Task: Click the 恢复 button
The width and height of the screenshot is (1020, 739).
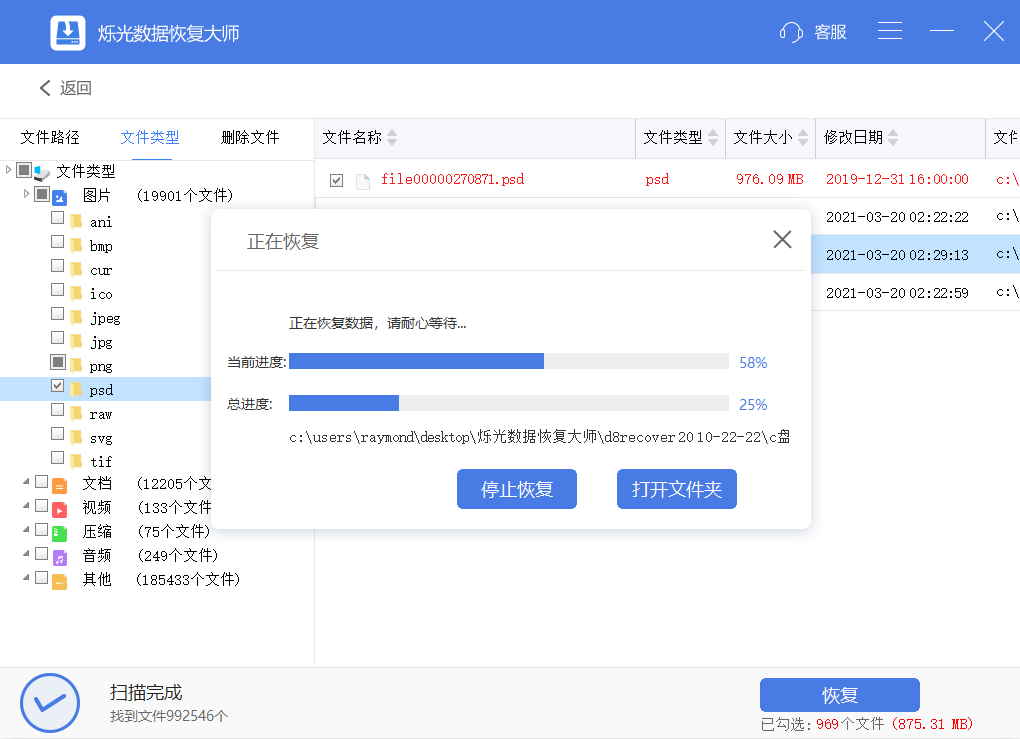Action: pyautogui.click(x=840, y=695)
